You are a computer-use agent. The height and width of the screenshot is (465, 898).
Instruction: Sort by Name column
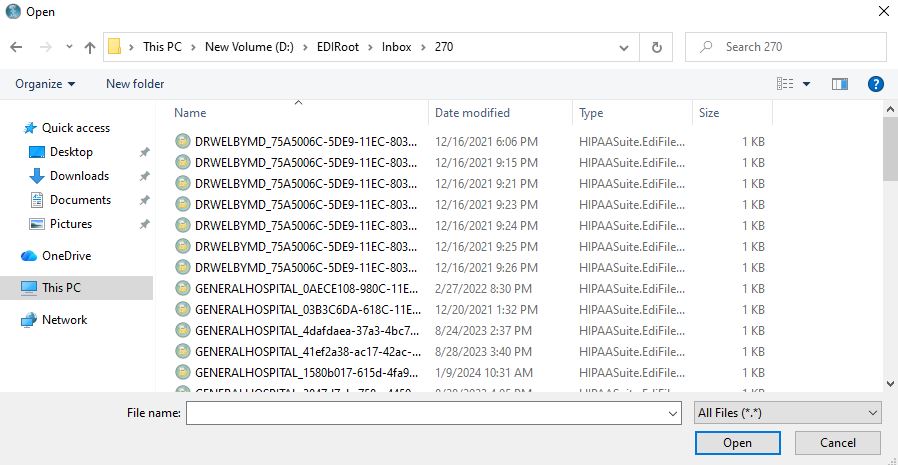click(300, 113)
